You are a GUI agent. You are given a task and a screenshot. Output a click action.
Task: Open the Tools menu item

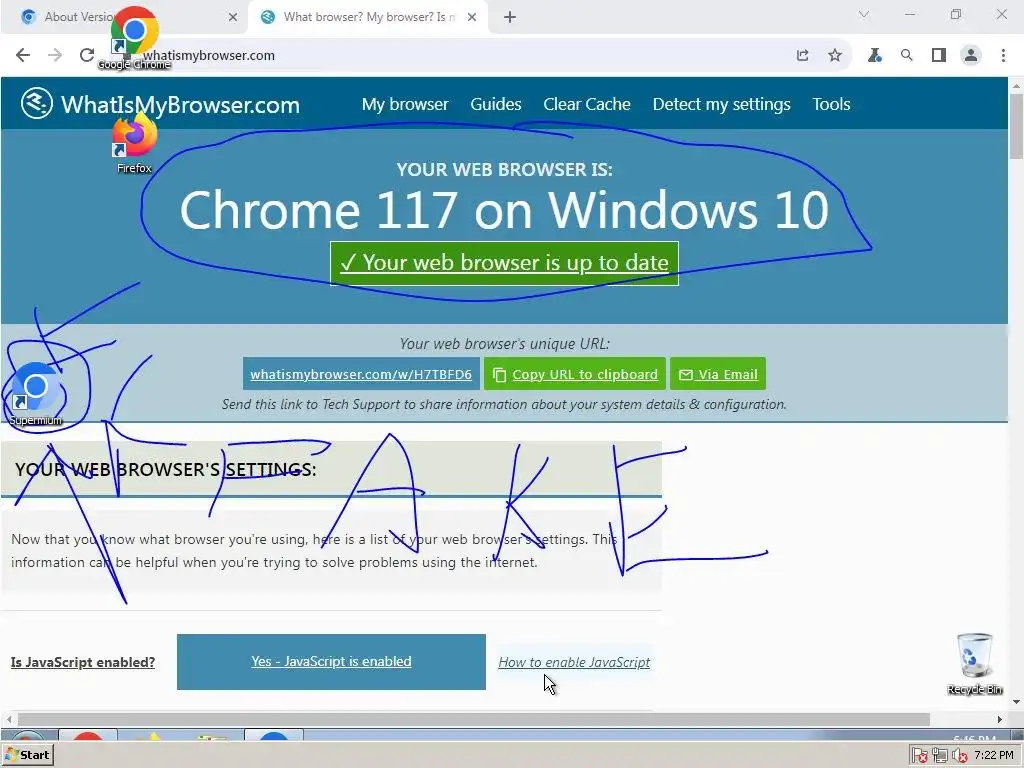coord(831,104)
